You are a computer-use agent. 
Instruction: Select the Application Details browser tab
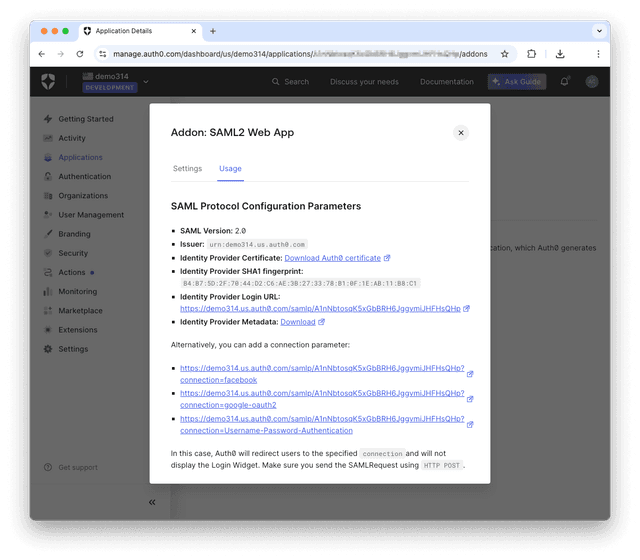(140, 31)
